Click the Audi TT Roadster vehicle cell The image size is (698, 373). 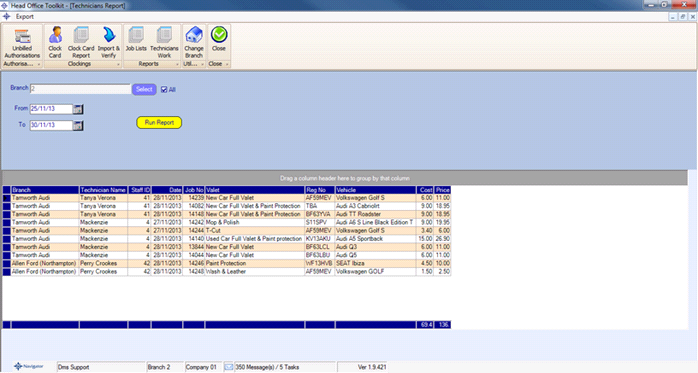tap(375, 214)
